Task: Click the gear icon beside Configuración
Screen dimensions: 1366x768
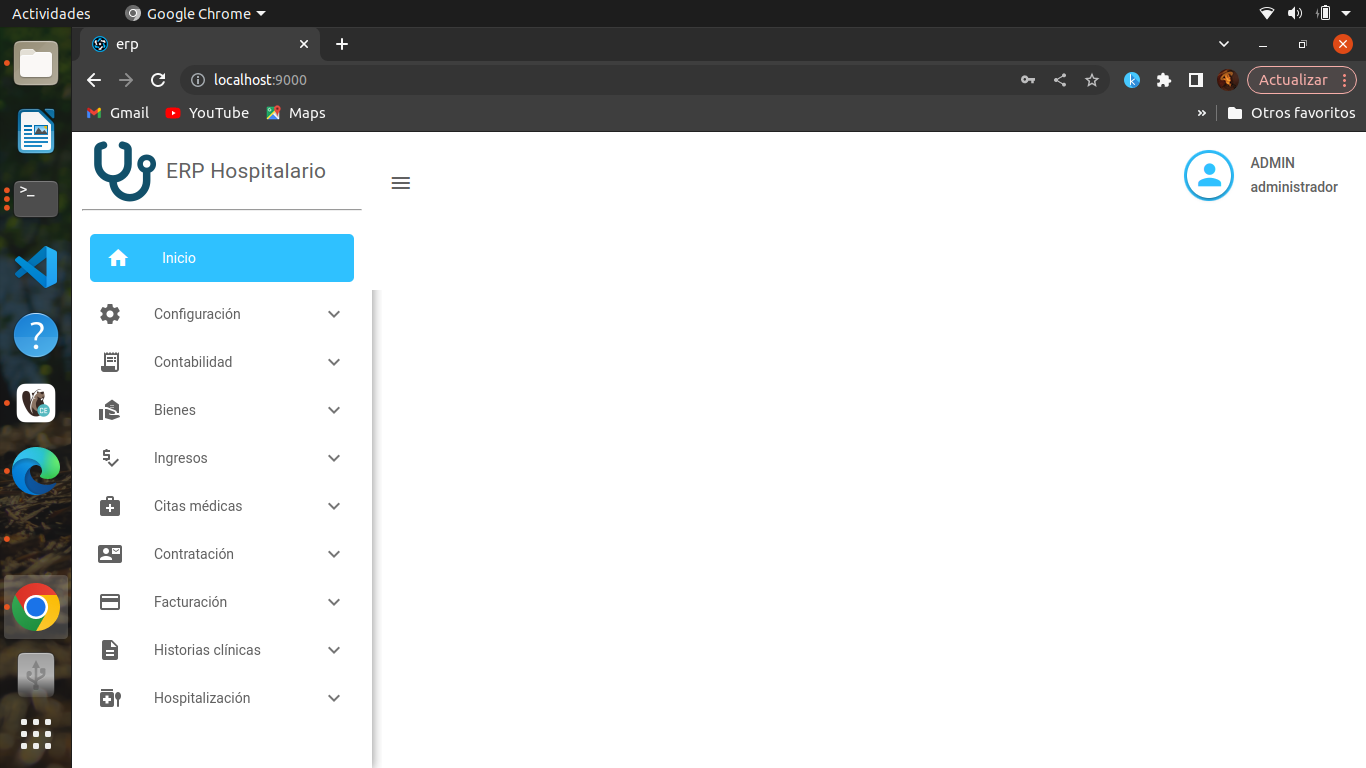Action: click(110, 314)
